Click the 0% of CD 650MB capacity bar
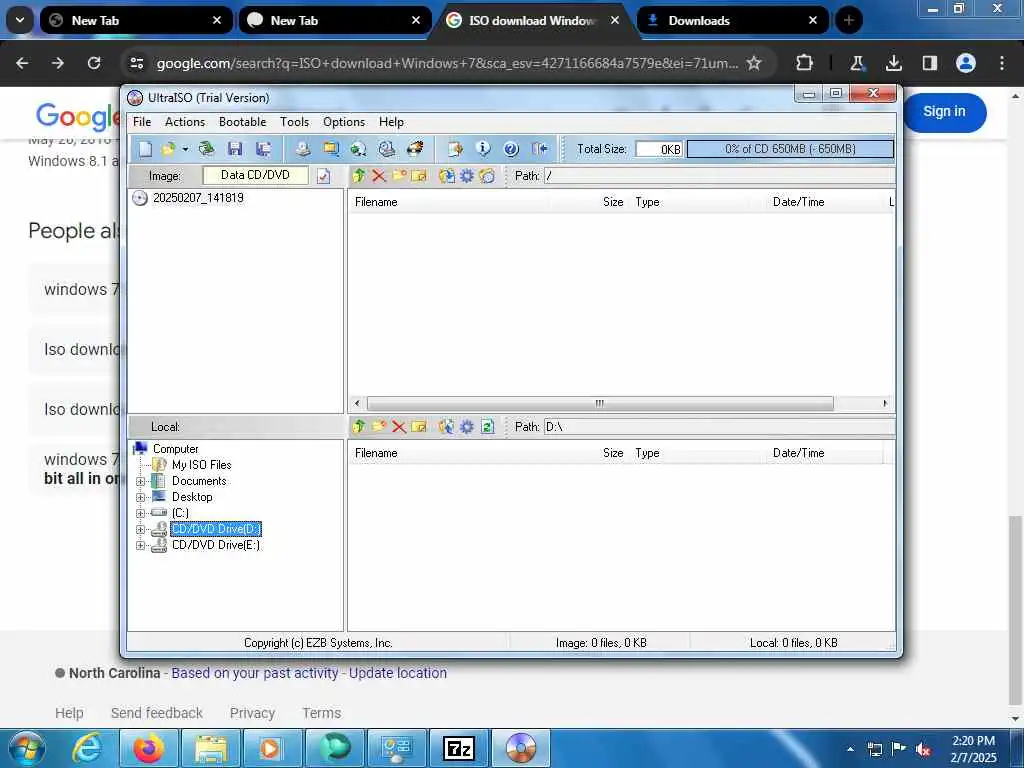 click(790, 149)
